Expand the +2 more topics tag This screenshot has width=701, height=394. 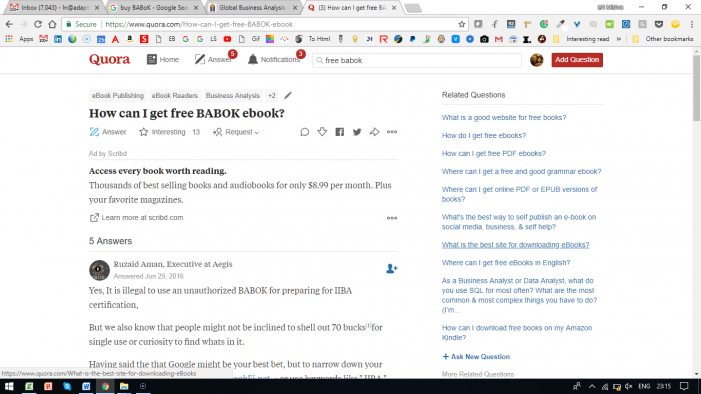[x=272, y=96]
